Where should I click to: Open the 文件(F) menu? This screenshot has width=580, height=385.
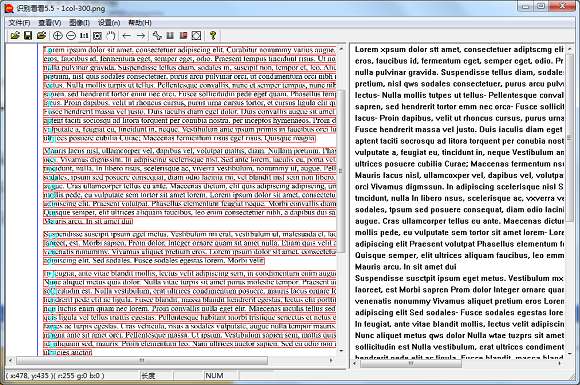click(19, 23)
